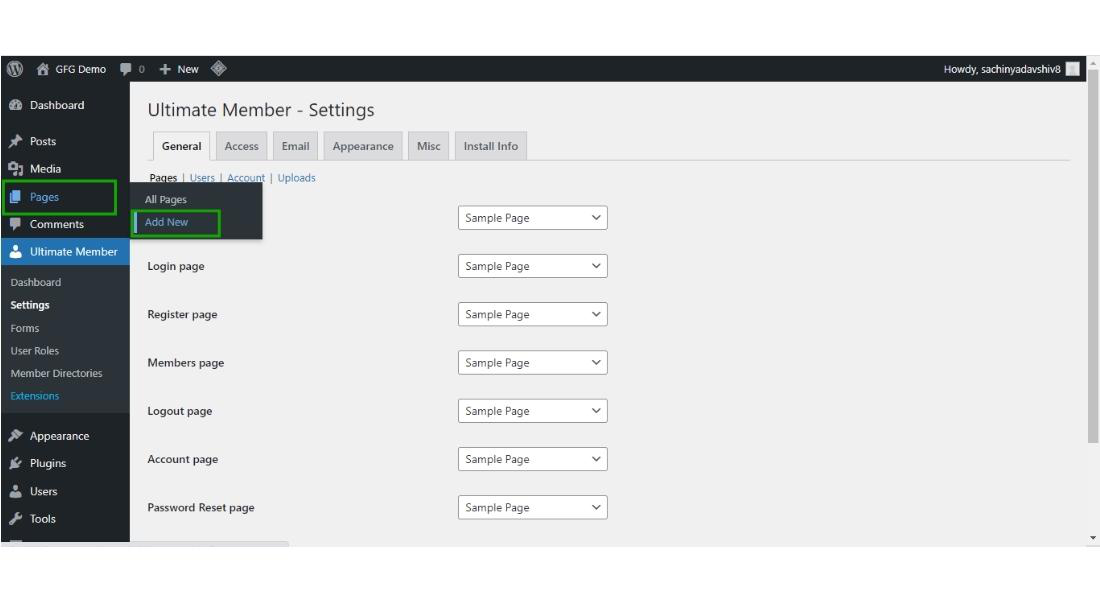This screenshot has width=1100, height=600.
Task: Switch to the General tab
Action: (x=181, y=146)
